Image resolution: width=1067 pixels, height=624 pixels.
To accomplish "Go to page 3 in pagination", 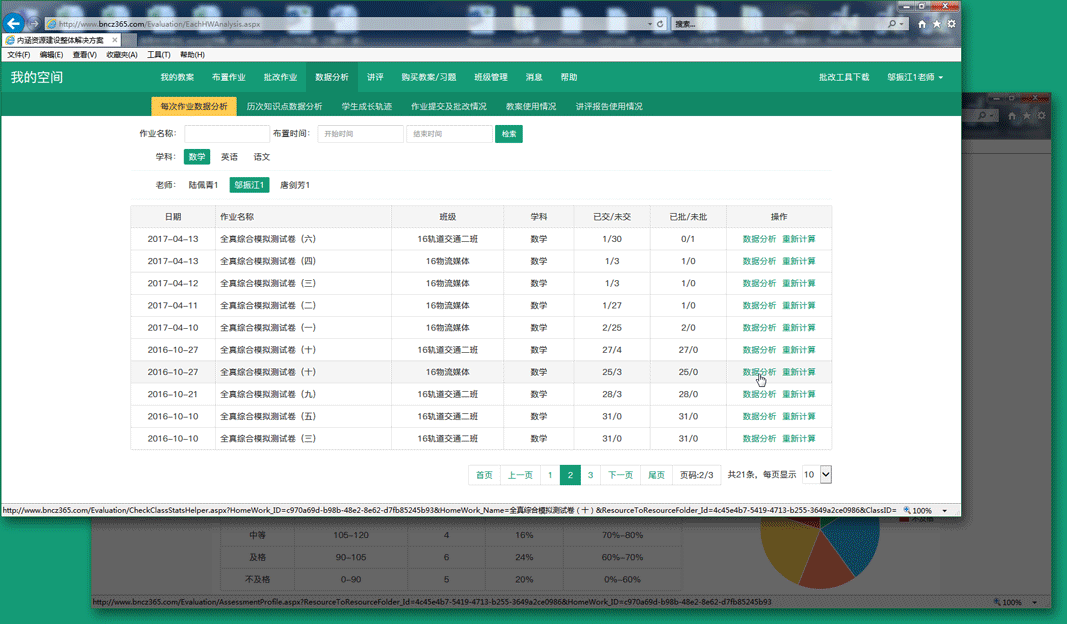I will click(591, 475).
